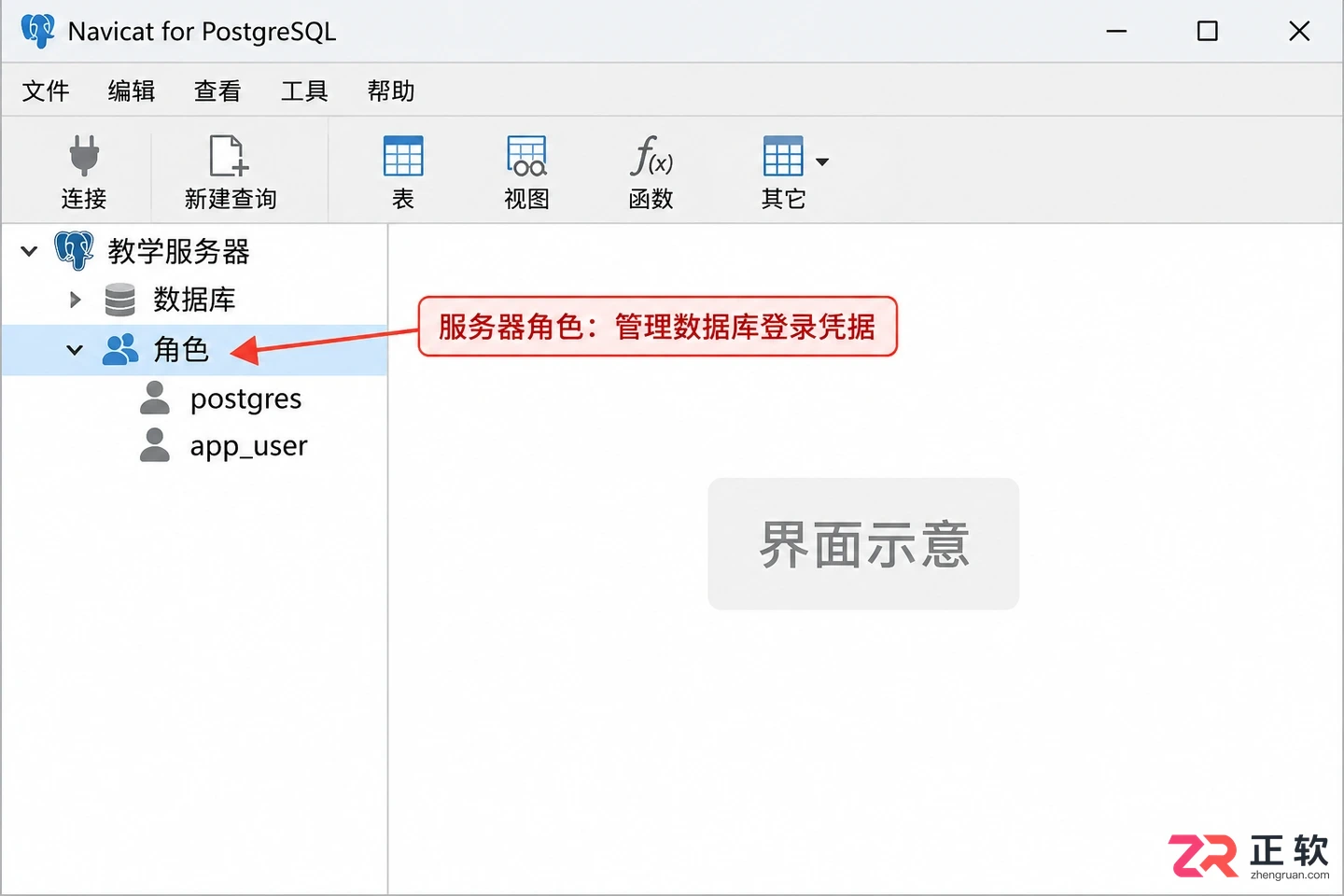
Task: Select the postgres role name
Action: (x=246, y=399)
